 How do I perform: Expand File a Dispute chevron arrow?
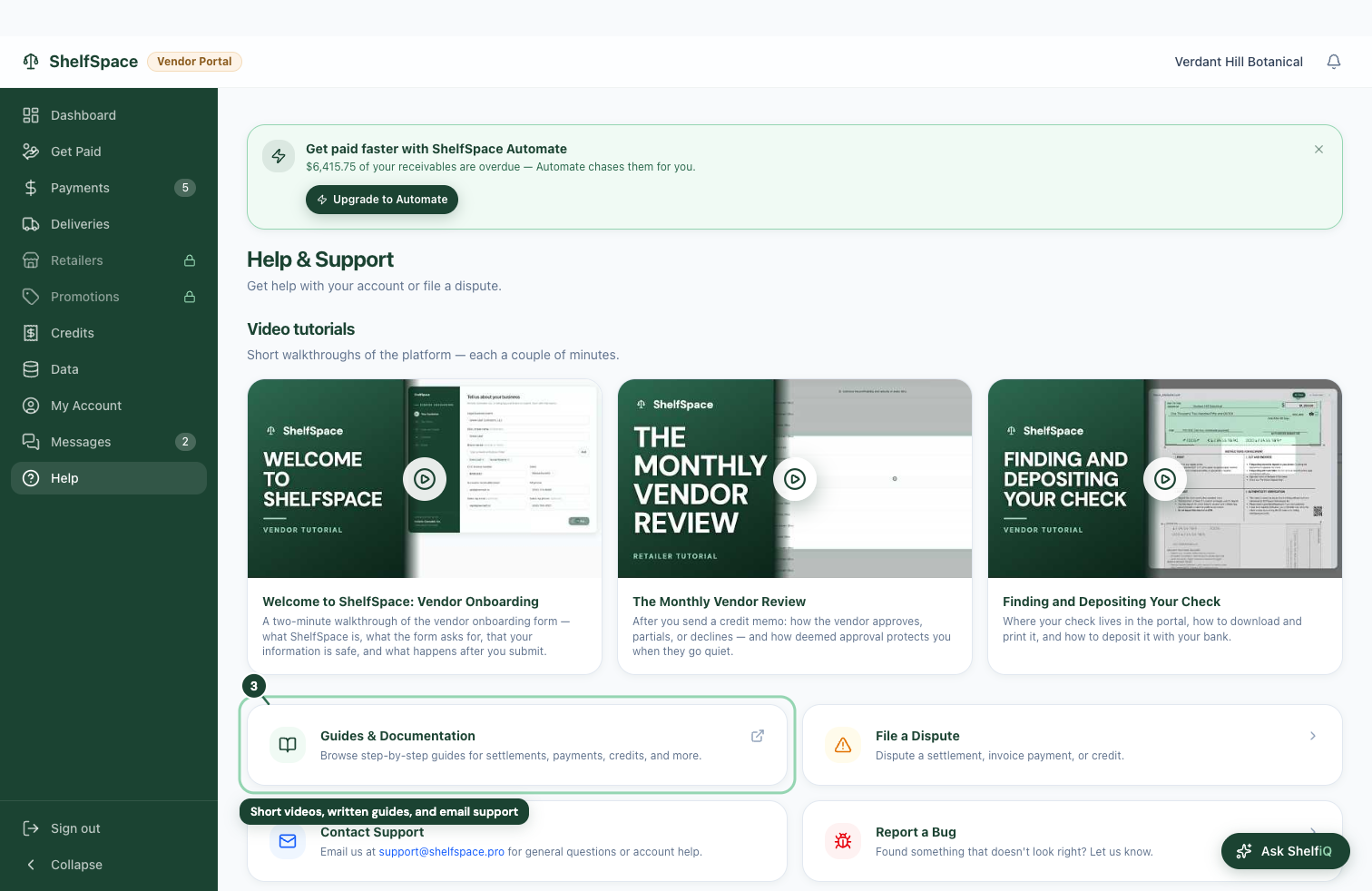click(1313, 736)
